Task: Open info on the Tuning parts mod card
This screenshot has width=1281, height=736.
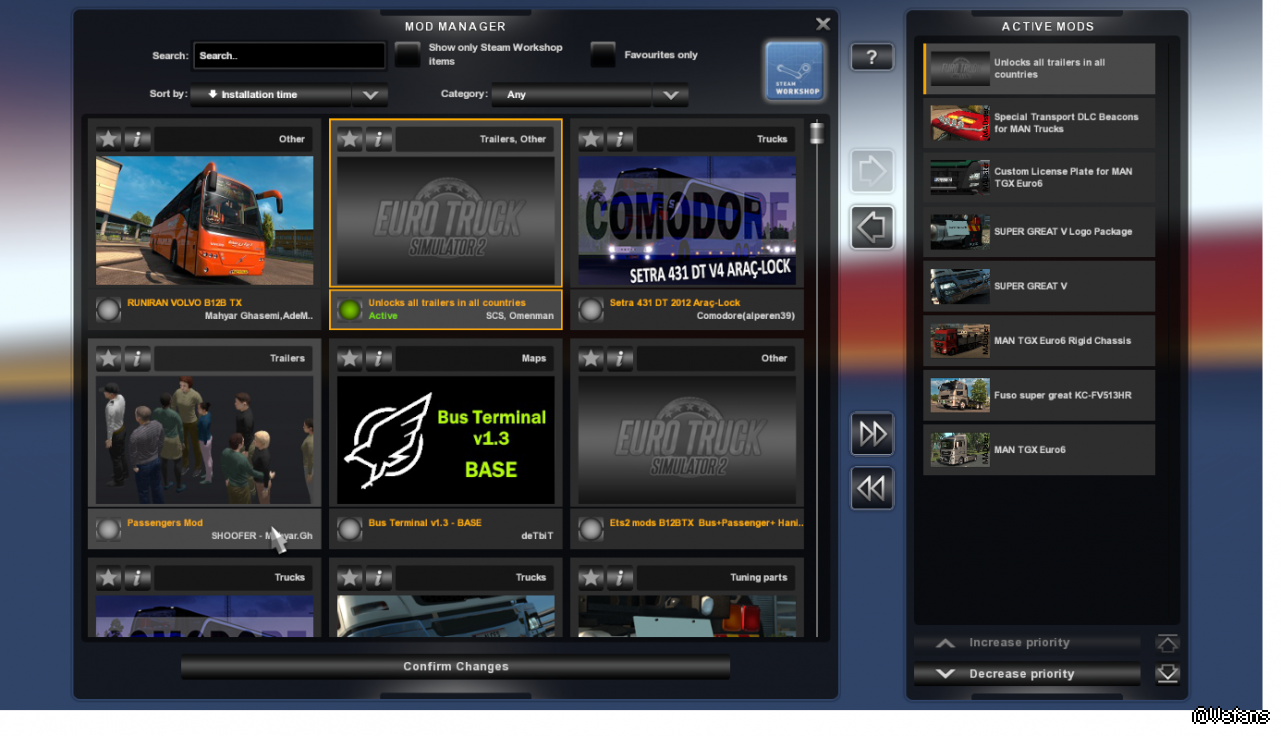Action: tap(620, 577)
